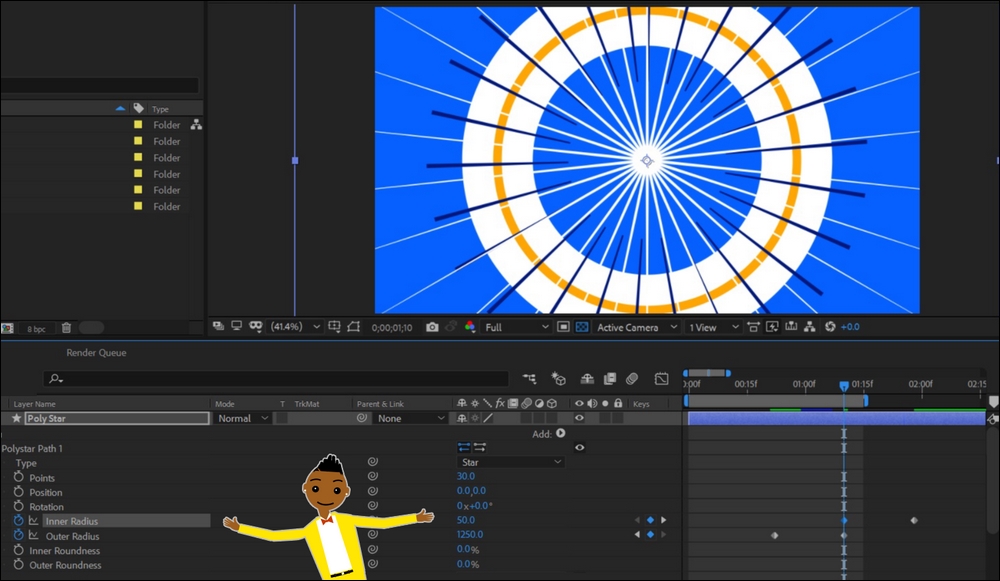1000x581 pixels.
Task: Click the Composition Flowchart icon in viewer
Action: (810, 327)
